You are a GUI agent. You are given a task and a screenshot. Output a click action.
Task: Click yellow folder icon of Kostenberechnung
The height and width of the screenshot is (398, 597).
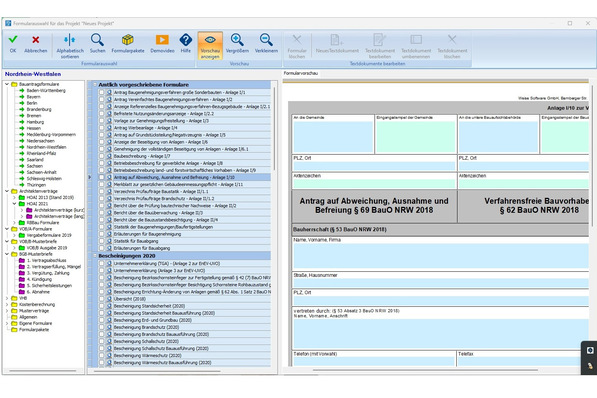(x=14, y=304)
